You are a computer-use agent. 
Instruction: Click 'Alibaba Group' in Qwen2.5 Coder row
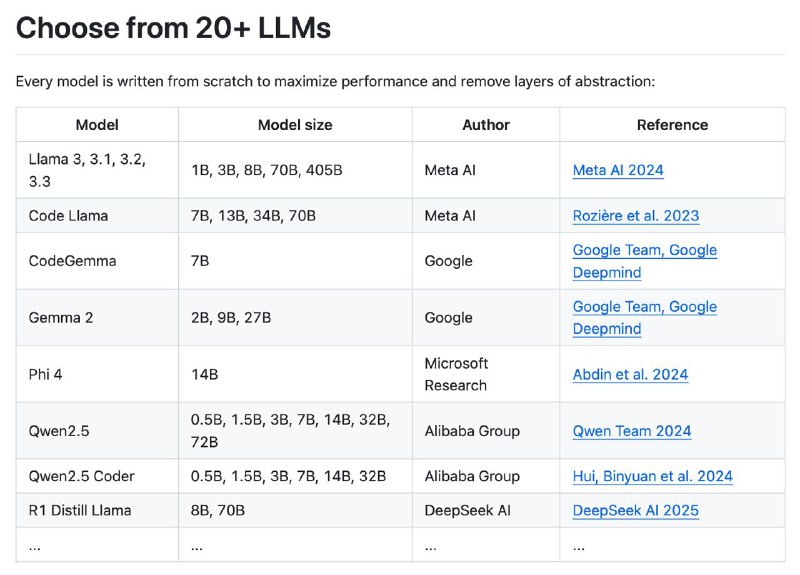coord(472,477)
